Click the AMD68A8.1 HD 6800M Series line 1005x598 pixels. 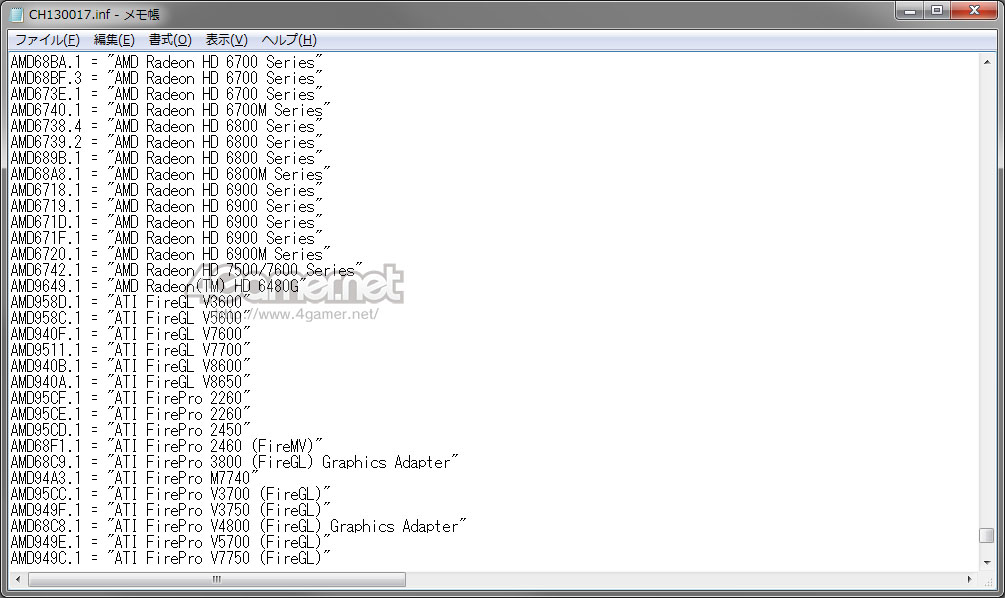click(x=170, y=174)
